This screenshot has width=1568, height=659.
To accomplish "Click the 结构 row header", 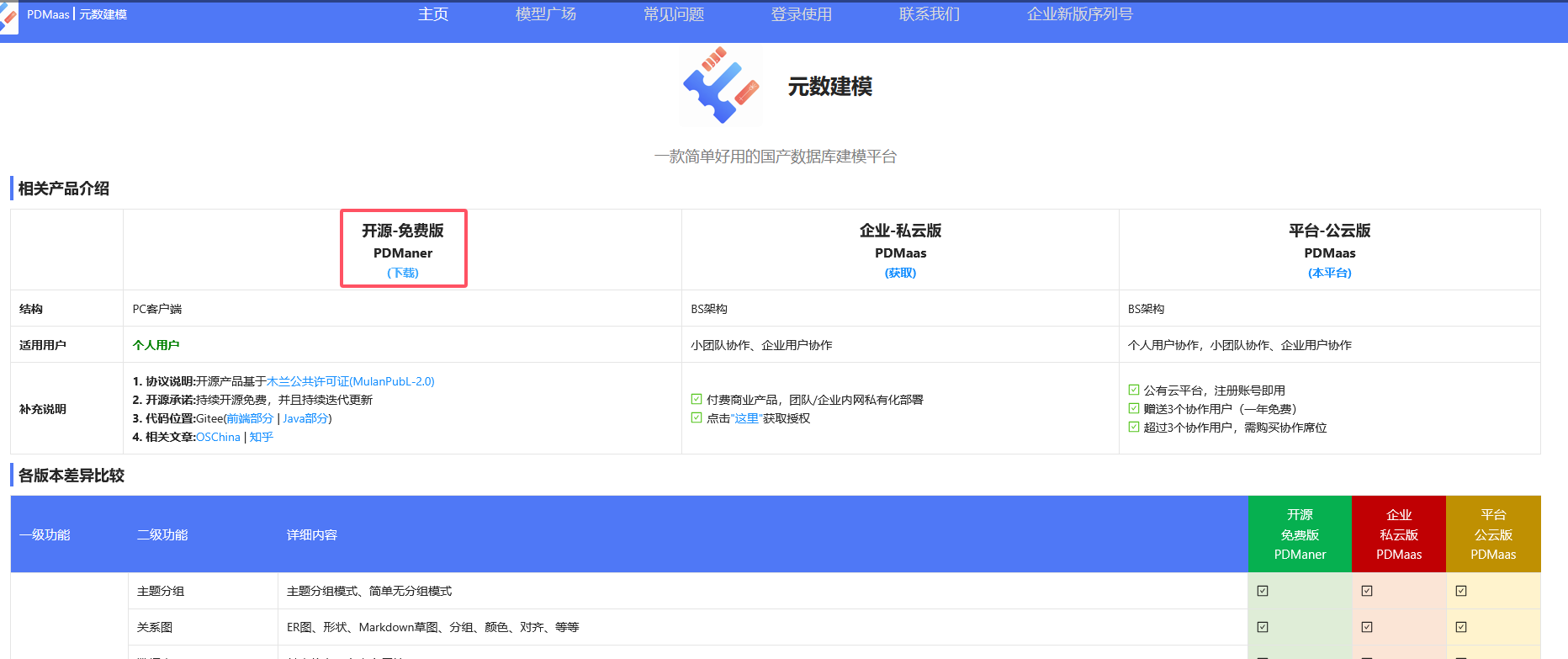I will pyautogui.click(x=31, y=309).
